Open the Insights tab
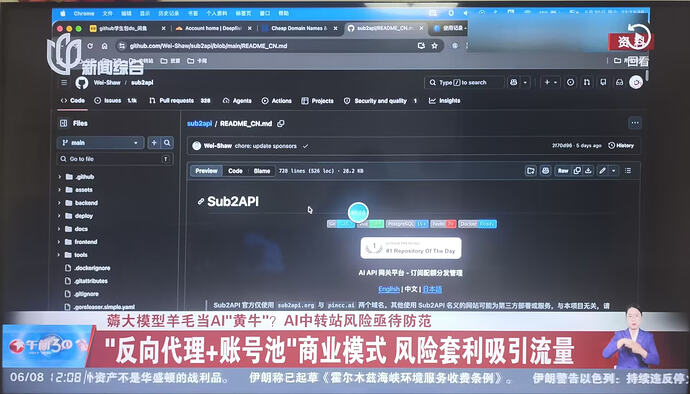 pos(445,101)
